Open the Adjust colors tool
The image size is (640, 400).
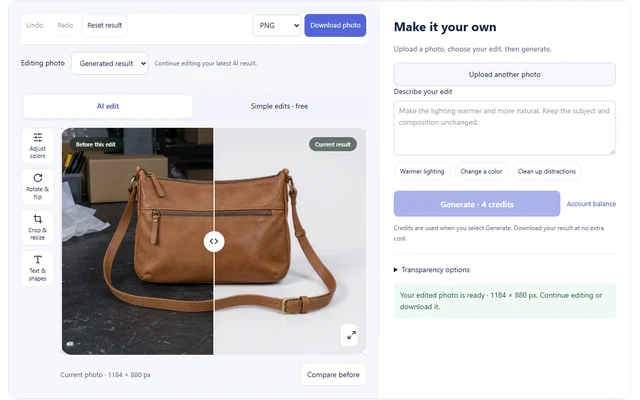click(38, 146)
